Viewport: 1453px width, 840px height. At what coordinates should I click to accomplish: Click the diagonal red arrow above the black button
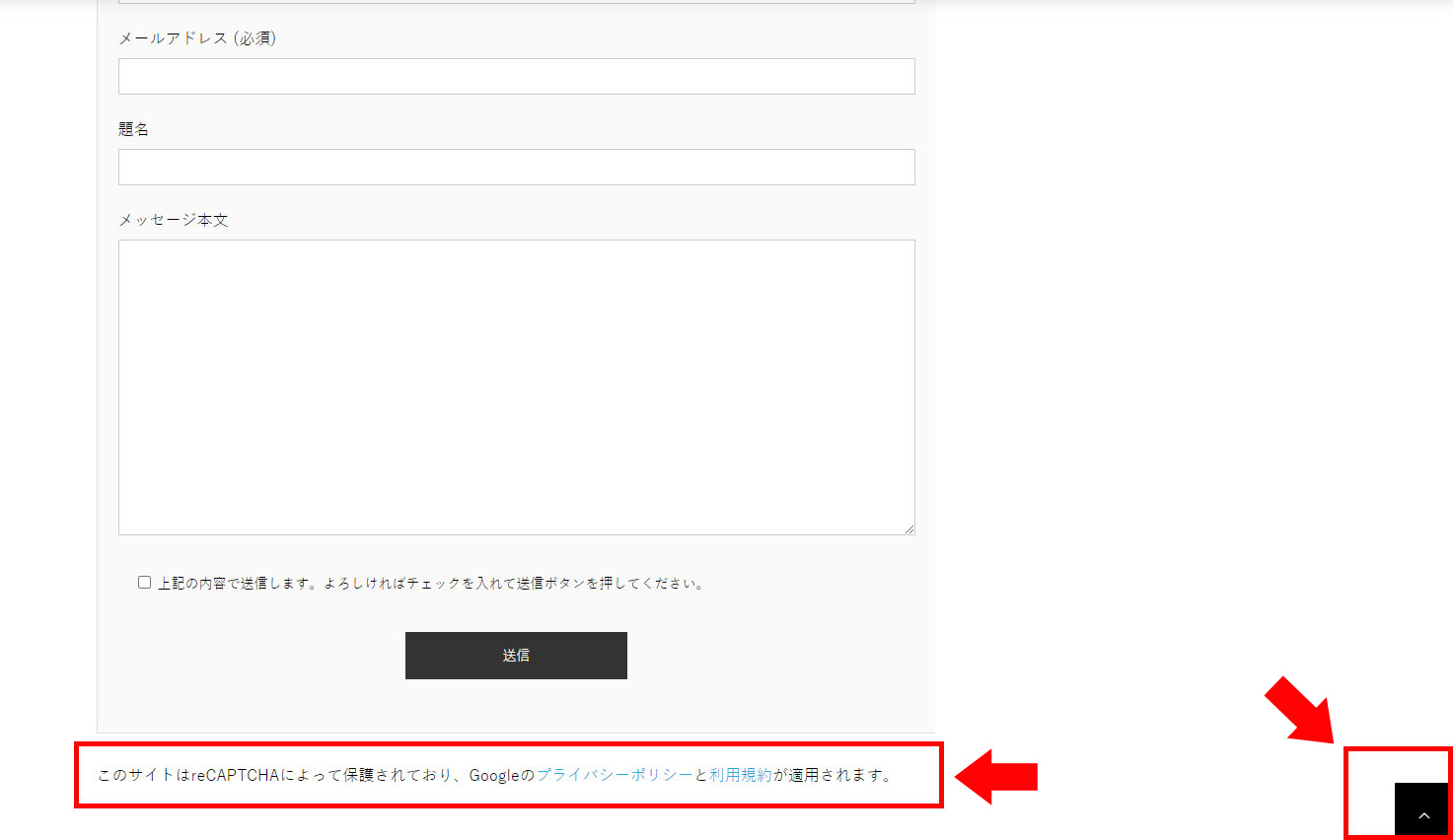pyautogui.click(x=1300, y=709)
